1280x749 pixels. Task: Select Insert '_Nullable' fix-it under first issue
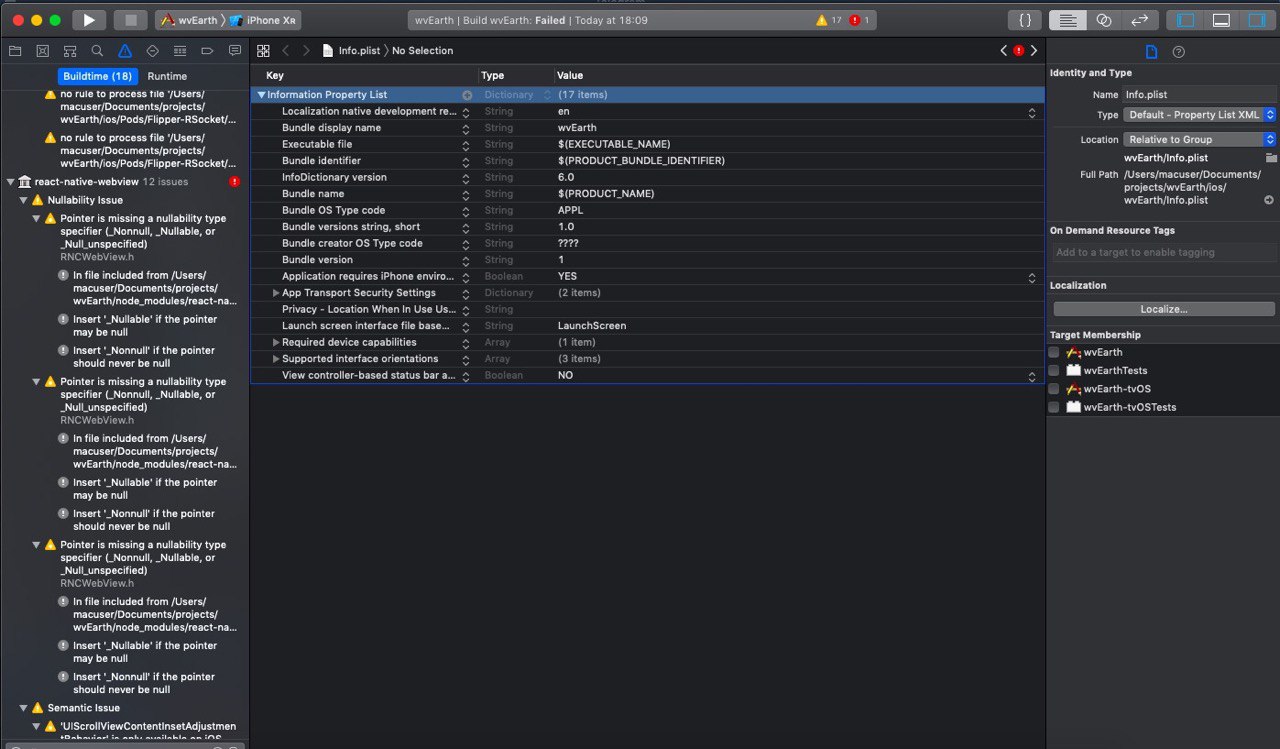(145, 326)
